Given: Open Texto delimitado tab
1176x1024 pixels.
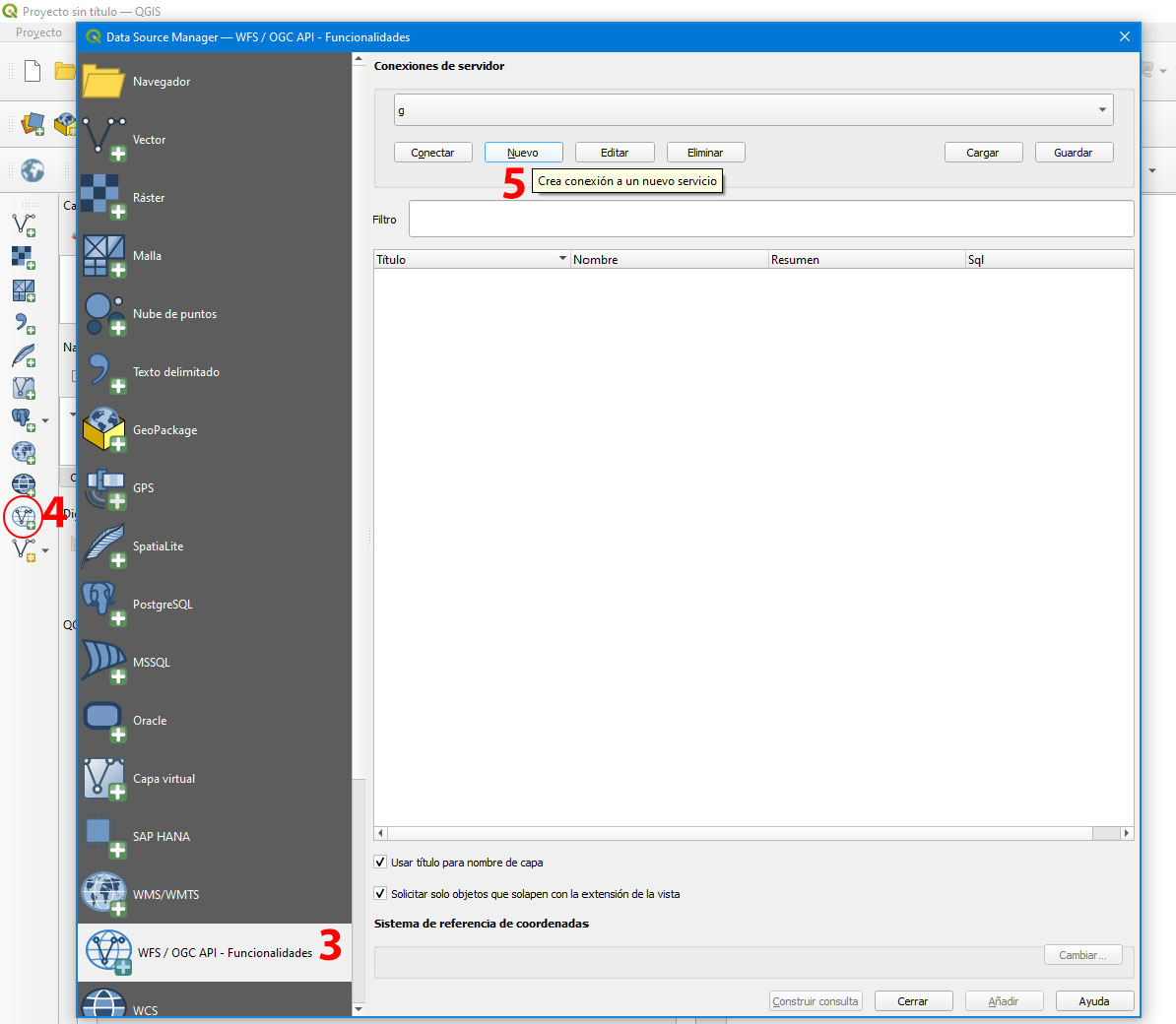Looking at the screenshot, I should click(215, 372).
